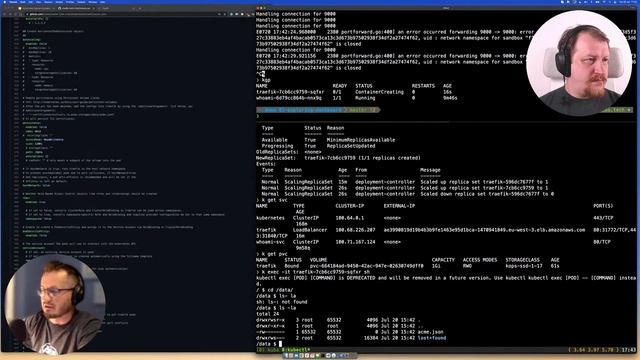This screenshot has width=640, height=360.
Task: Click the tmux clock showing 17:43
Action: pos(629,350)
